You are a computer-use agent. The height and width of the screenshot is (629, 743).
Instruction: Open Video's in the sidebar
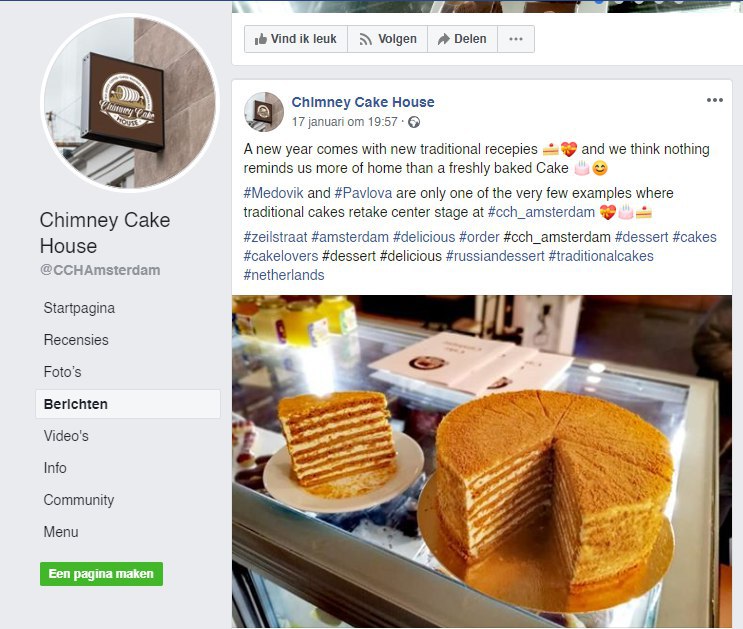pos(66,436)
